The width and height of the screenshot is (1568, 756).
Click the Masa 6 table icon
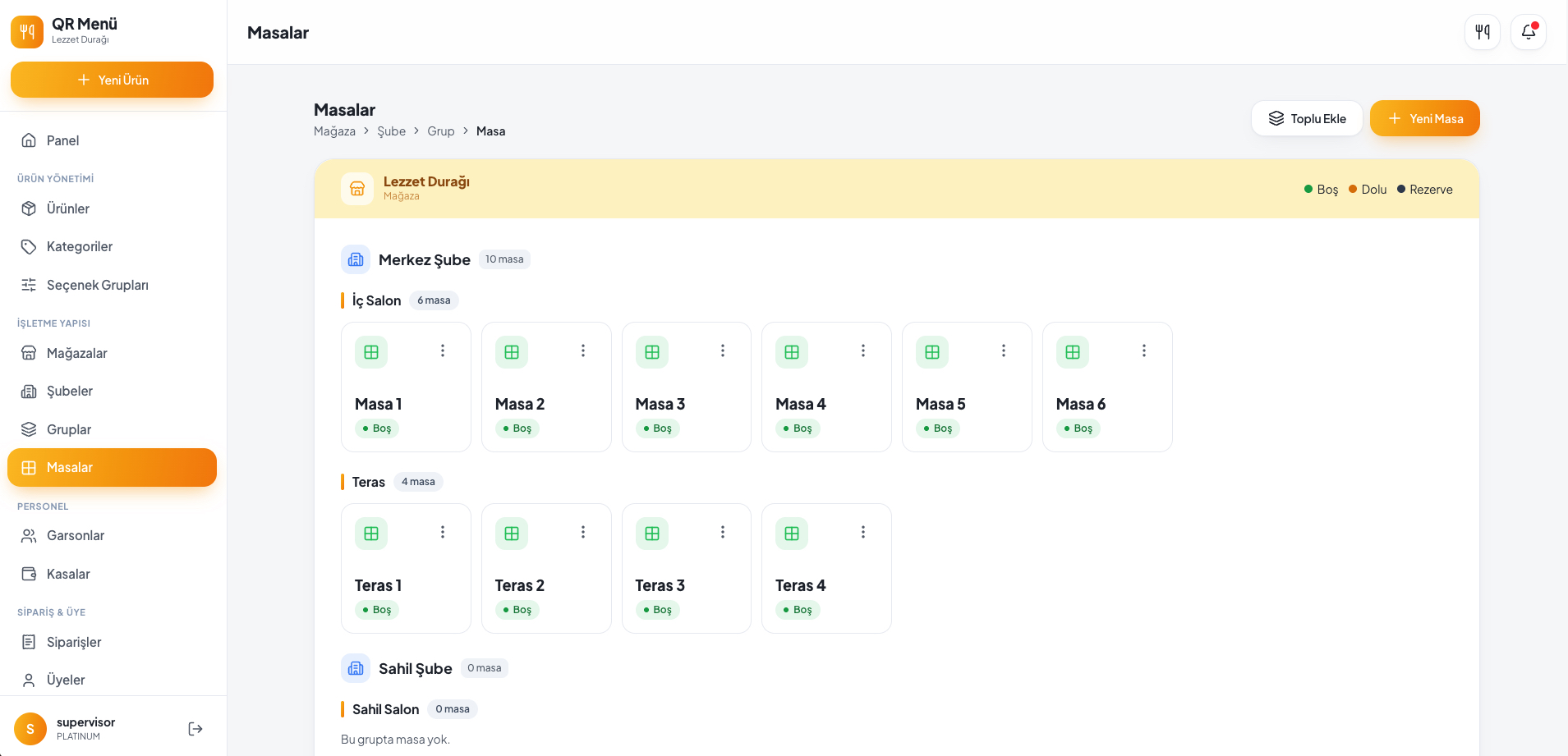click(1073, 352)
